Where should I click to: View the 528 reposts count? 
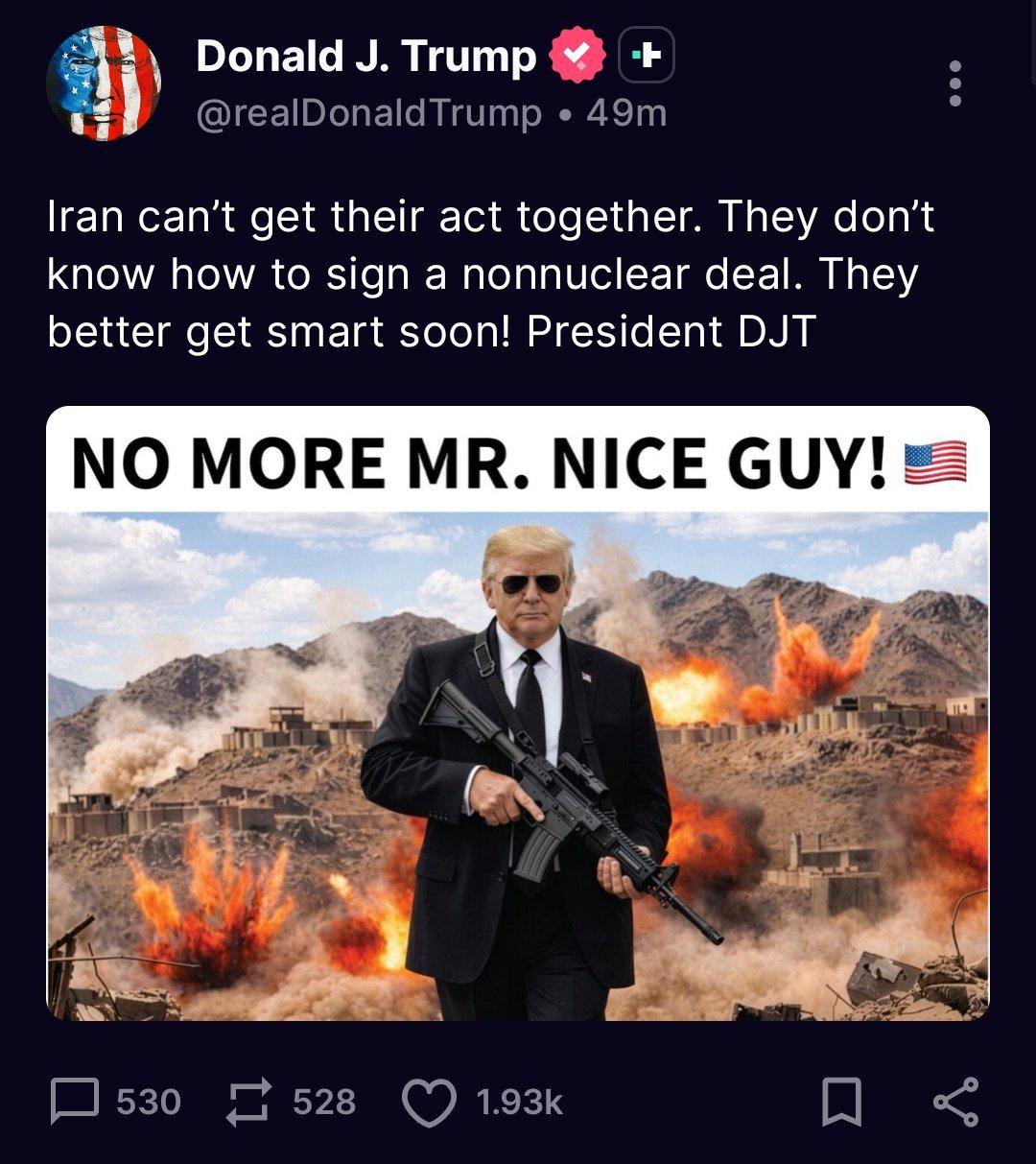pos(324,1102)
